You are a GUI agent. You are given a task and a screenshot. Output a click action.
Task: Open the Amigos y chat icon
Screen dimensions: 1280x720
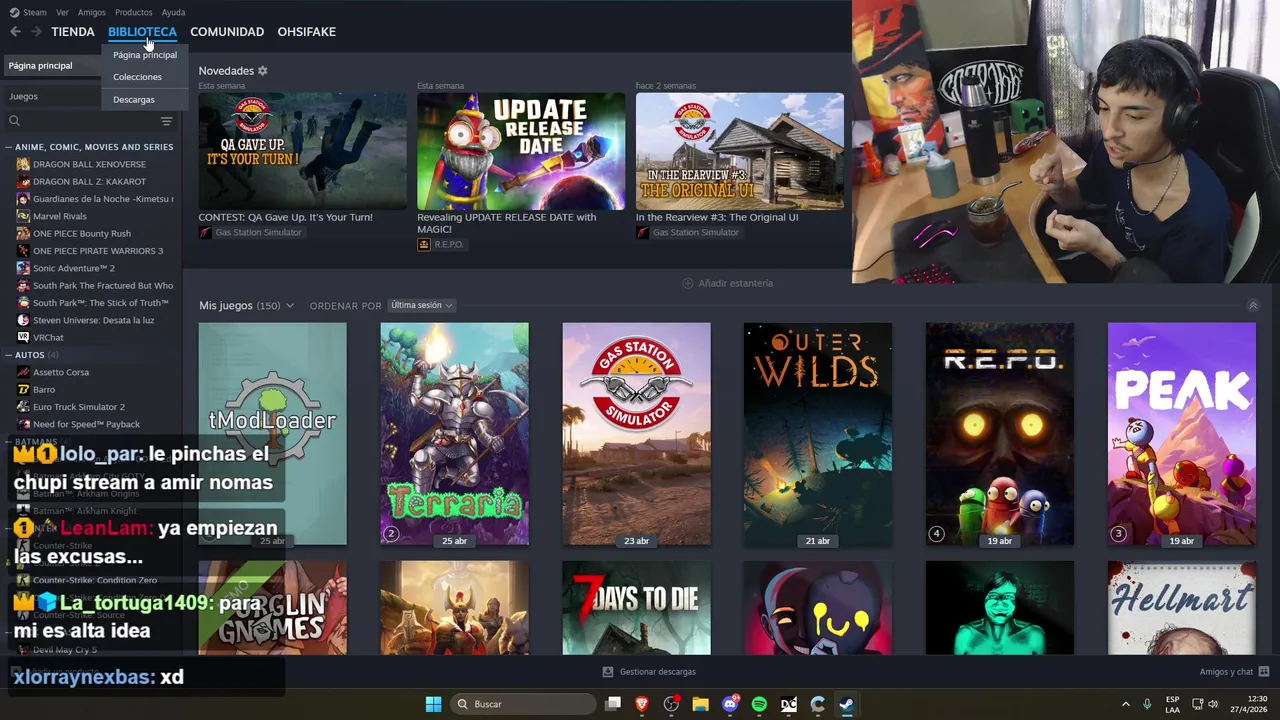1264,672
